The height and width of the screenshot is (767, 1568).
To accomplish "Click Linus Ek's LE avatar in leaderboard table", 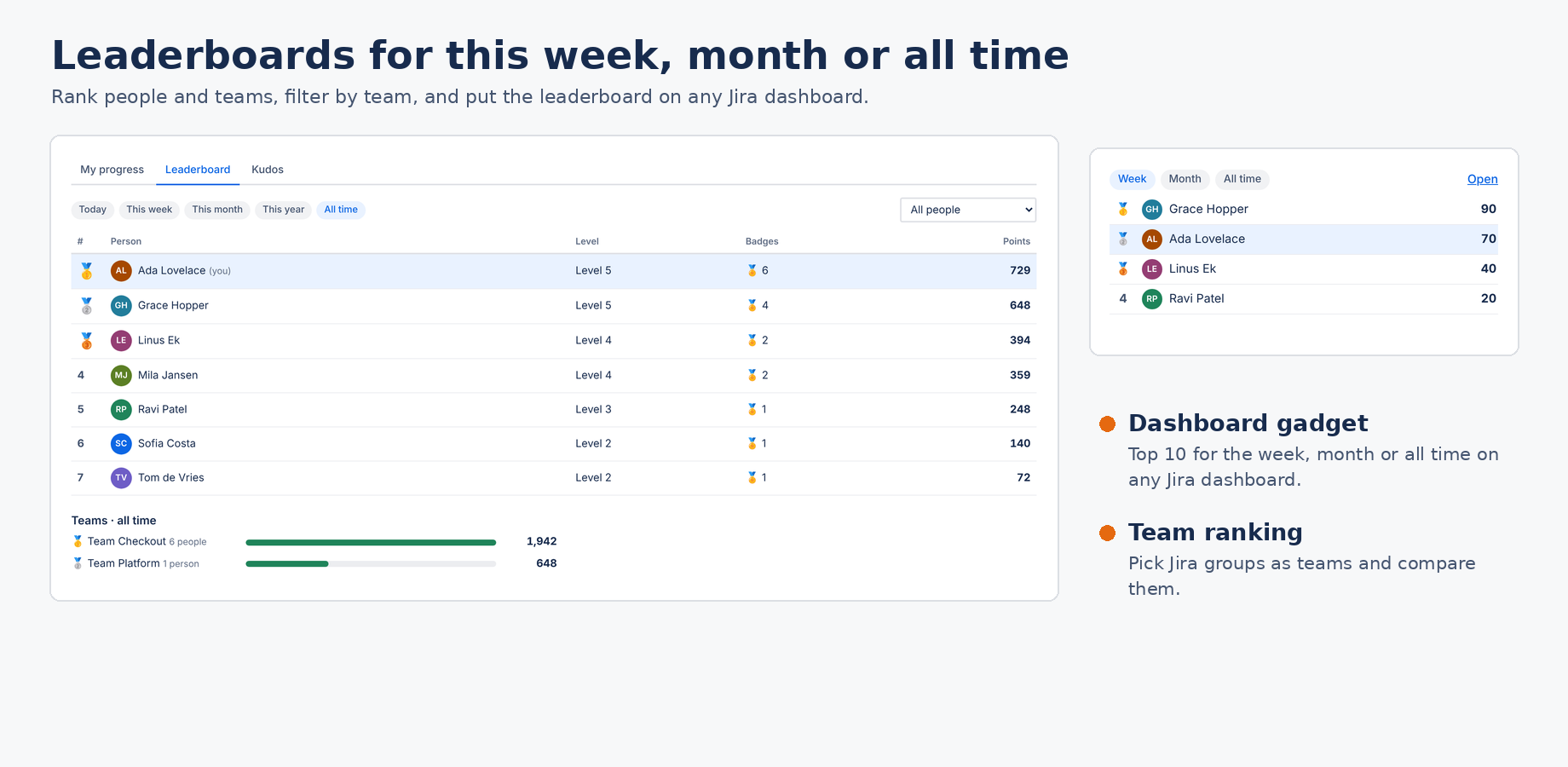I will (x=121, y=341).
